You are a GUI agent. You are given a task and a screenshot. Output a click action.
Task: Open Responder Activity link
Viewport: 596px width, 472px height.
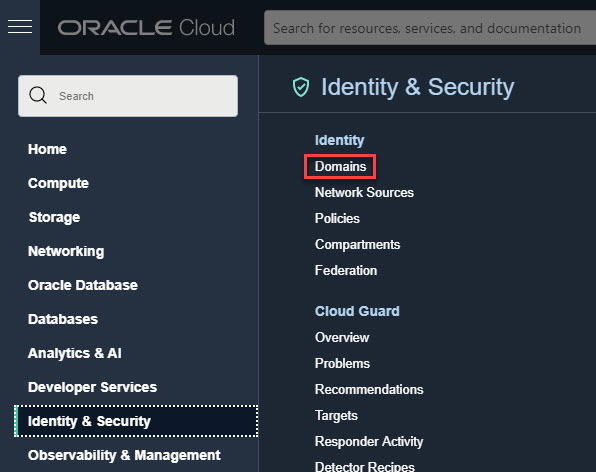369,442
